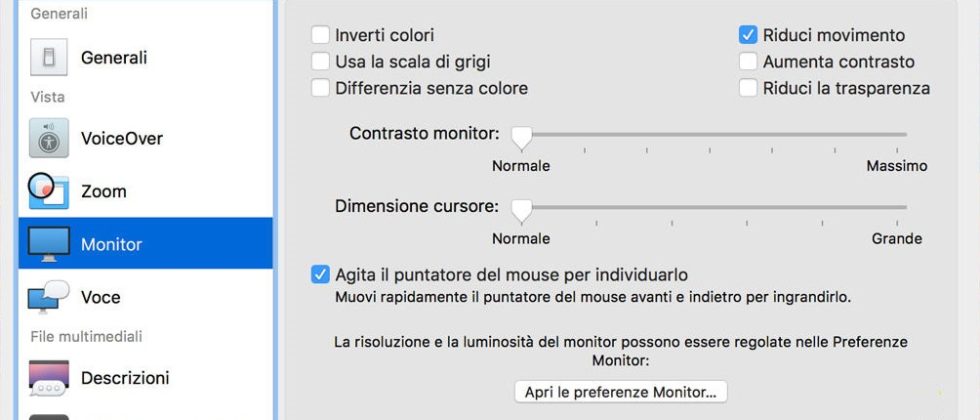Screen dimensions: 980x420
Task: Enable the Inverti colori checkbox
Action: [320, 35]
